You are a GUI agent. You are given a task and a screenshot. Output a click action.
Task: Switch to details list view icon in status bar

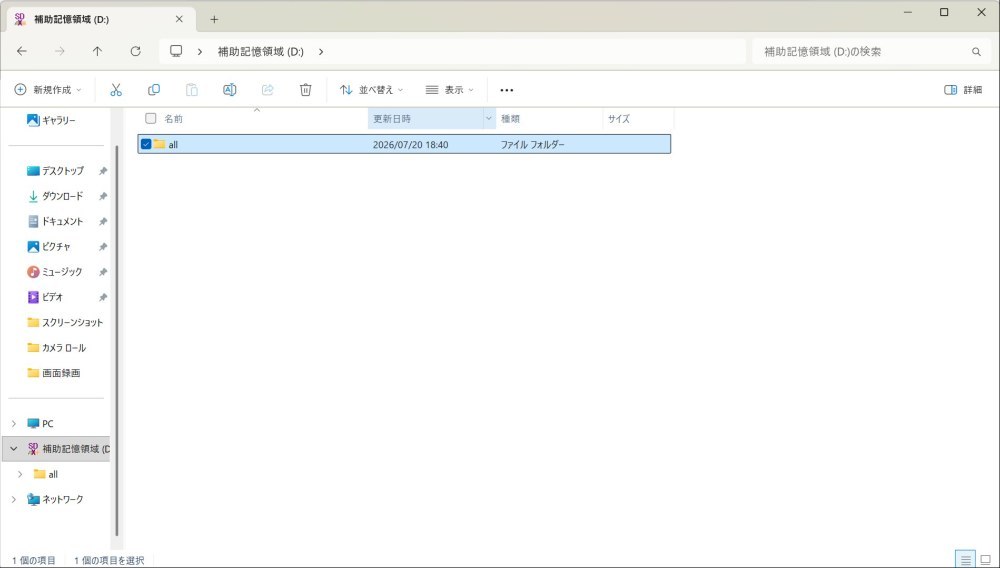point(966,560)
